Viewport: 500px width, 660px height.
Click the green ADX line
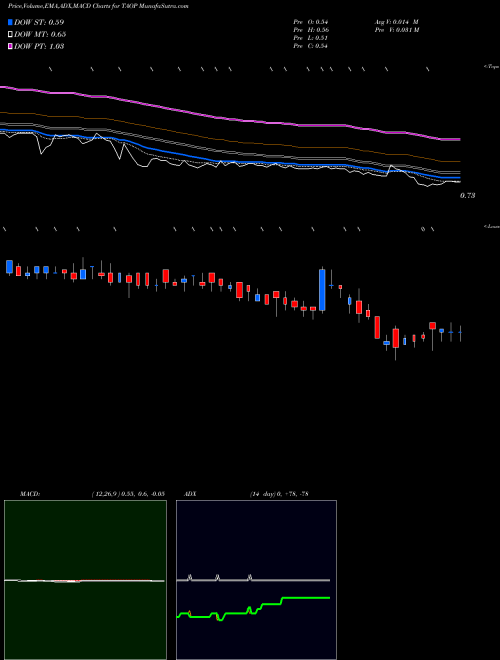coord(253,608)
